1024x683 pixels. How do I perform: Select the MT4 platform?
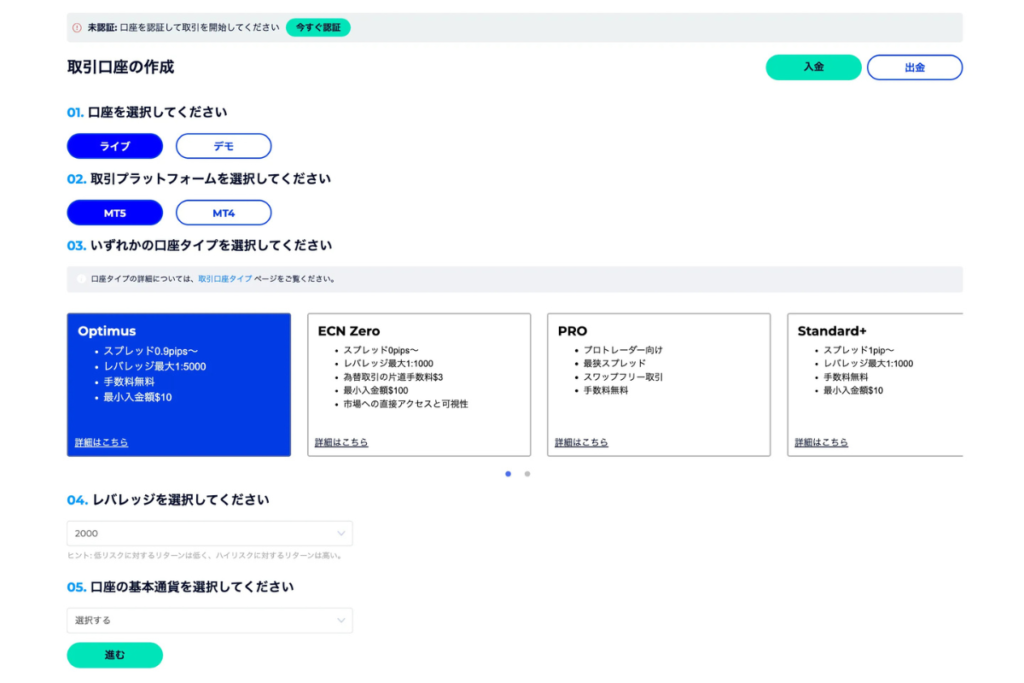pos(224,212)
